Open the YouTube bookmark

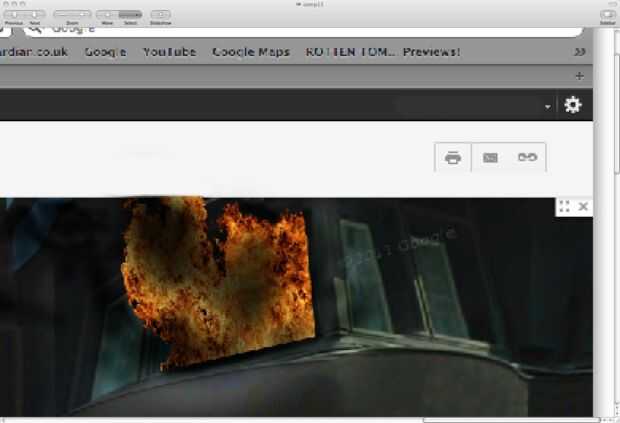170,52
